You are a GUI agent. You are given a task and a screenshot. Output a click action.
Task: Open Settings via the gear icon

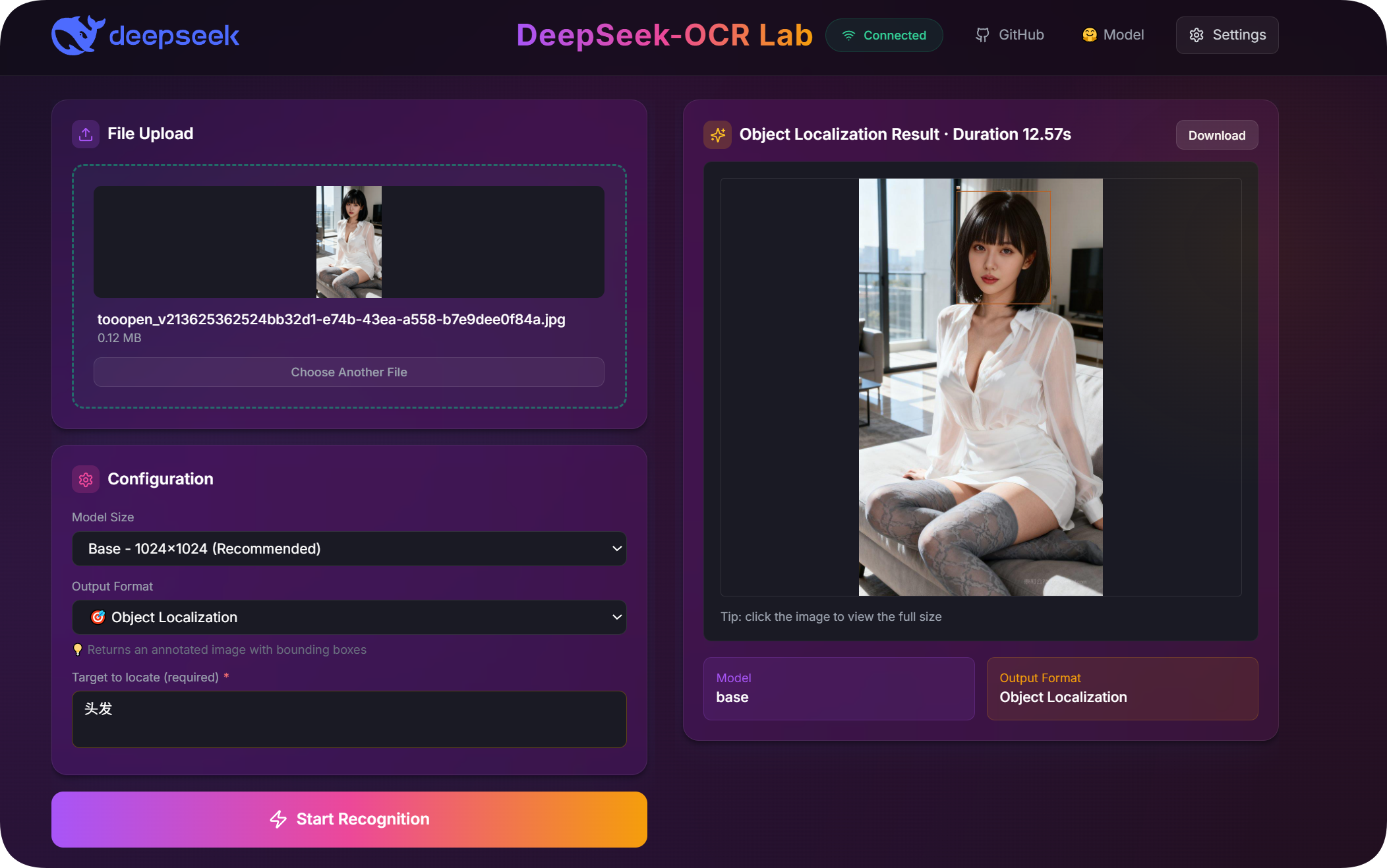[1198, 35]
